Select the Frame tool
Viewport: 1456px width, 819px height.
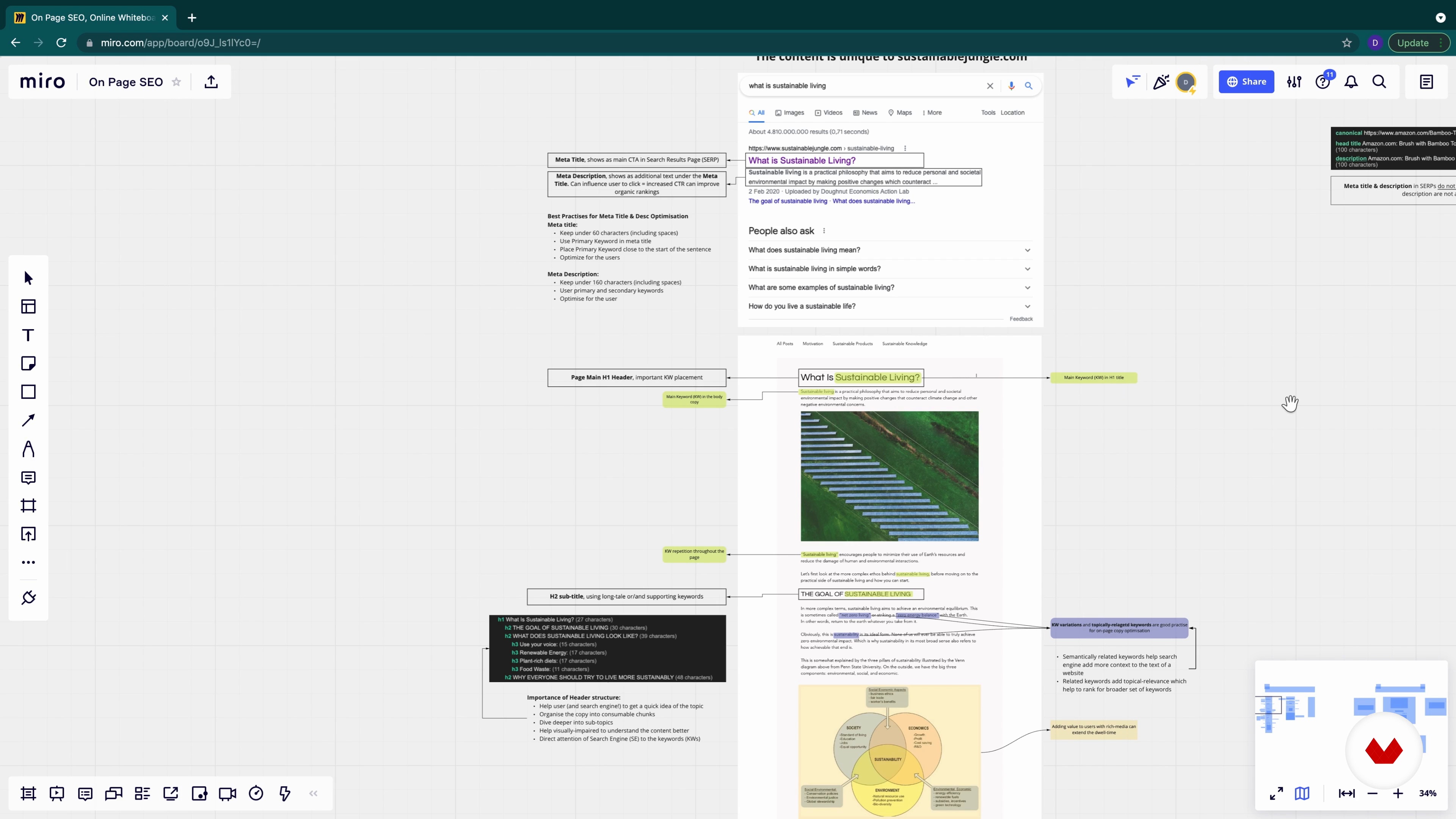coord(28,505)
